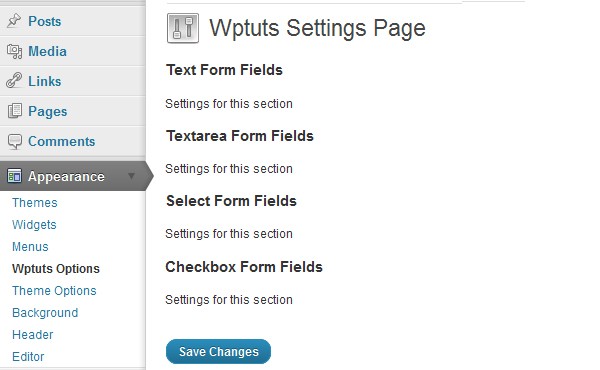The width and height of the screenshot is (600, 370).
Task: Open the Posts menu
Action: click(44, 21)
